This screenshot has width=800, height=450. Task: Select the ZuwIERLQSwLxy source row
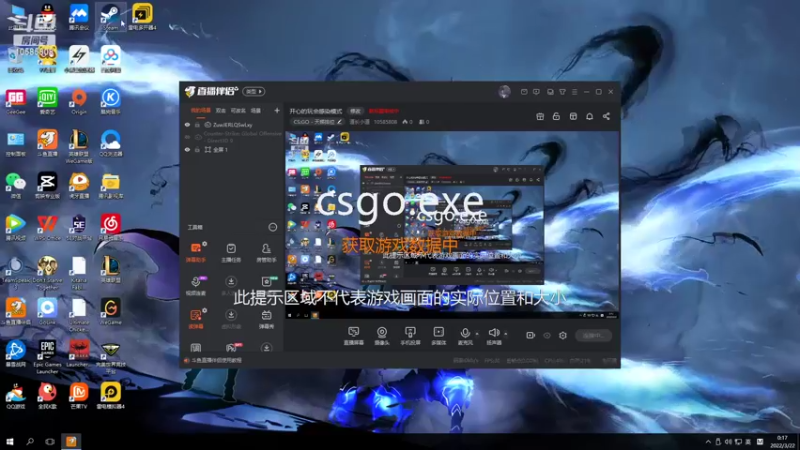click(232, 124)
